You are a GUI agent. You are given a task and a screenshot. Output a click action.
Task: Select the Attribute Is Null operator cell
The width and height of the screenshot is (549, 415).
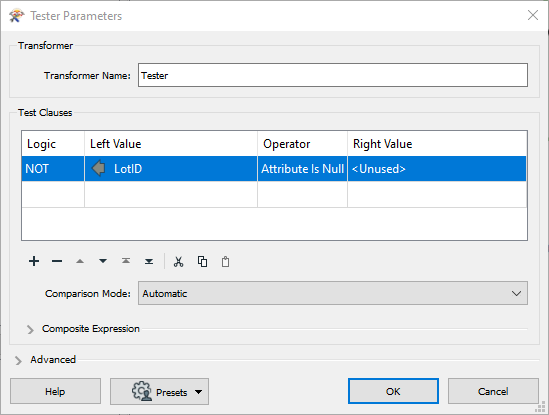click(x=303, y=169)
